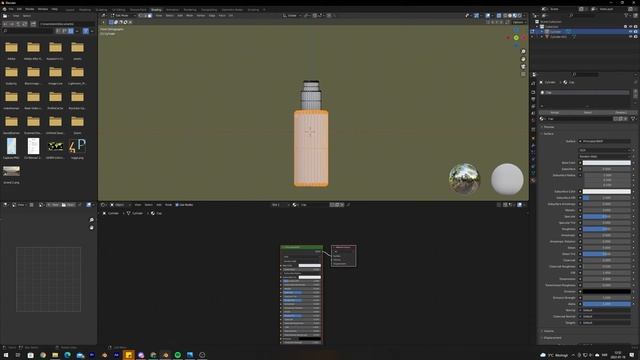
Task: Disable Cylinder.001 in renders camera icon
Action: 636,36
